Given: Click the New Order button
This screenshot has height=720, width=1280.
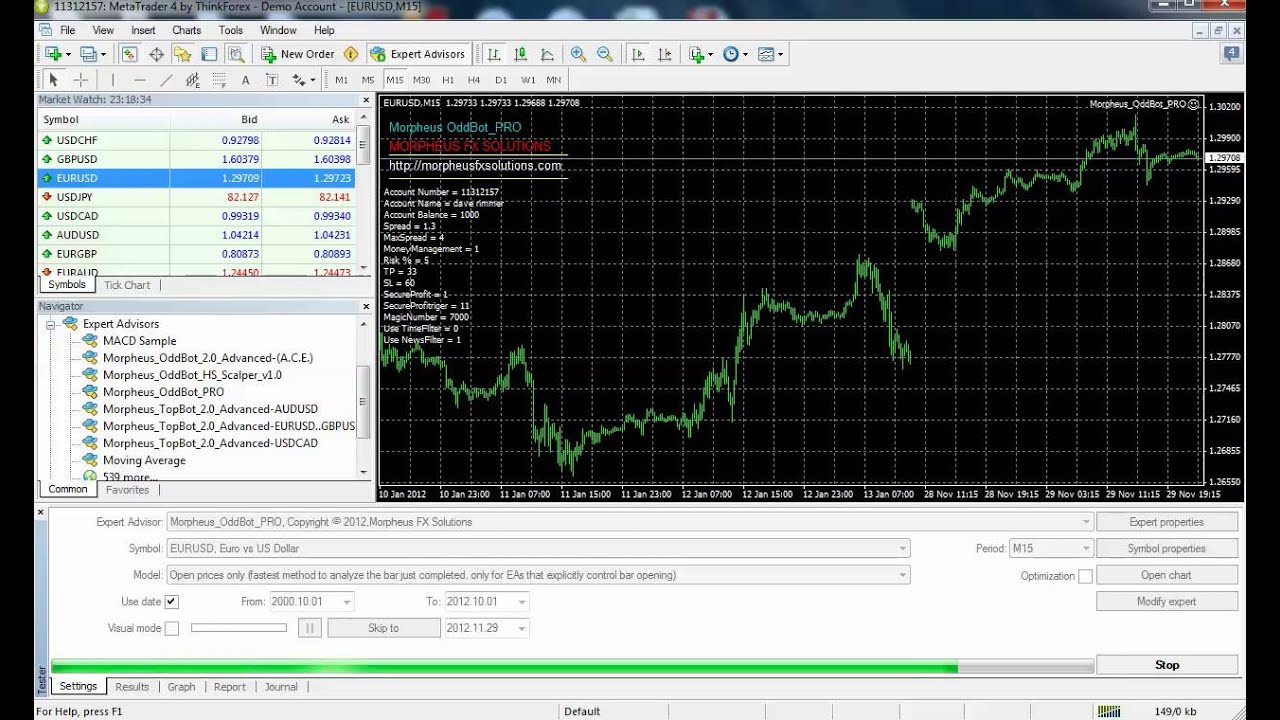Looking at the screenshot, I should click(298, 54).
